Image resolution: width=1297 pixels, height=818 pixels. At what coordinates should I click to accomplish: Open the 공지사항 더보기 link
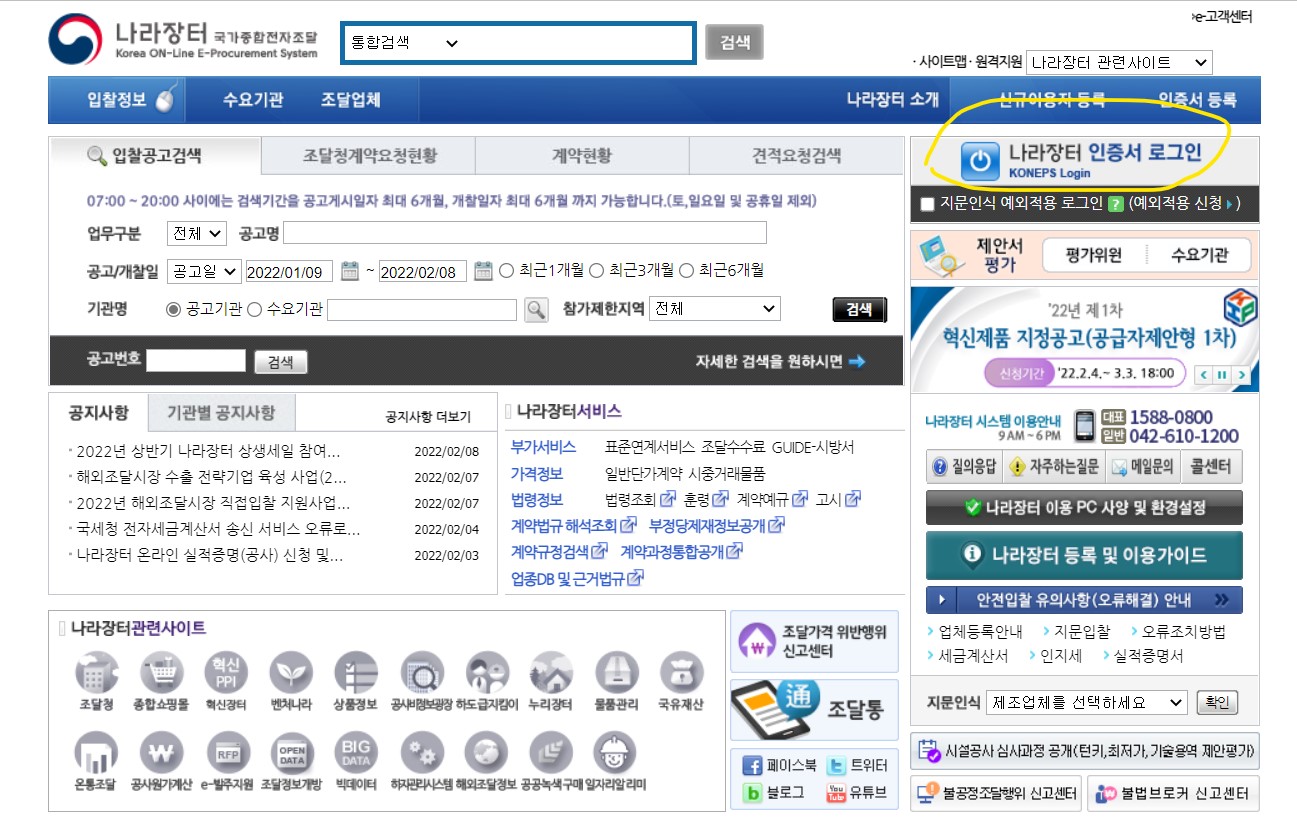coord(428,417)
